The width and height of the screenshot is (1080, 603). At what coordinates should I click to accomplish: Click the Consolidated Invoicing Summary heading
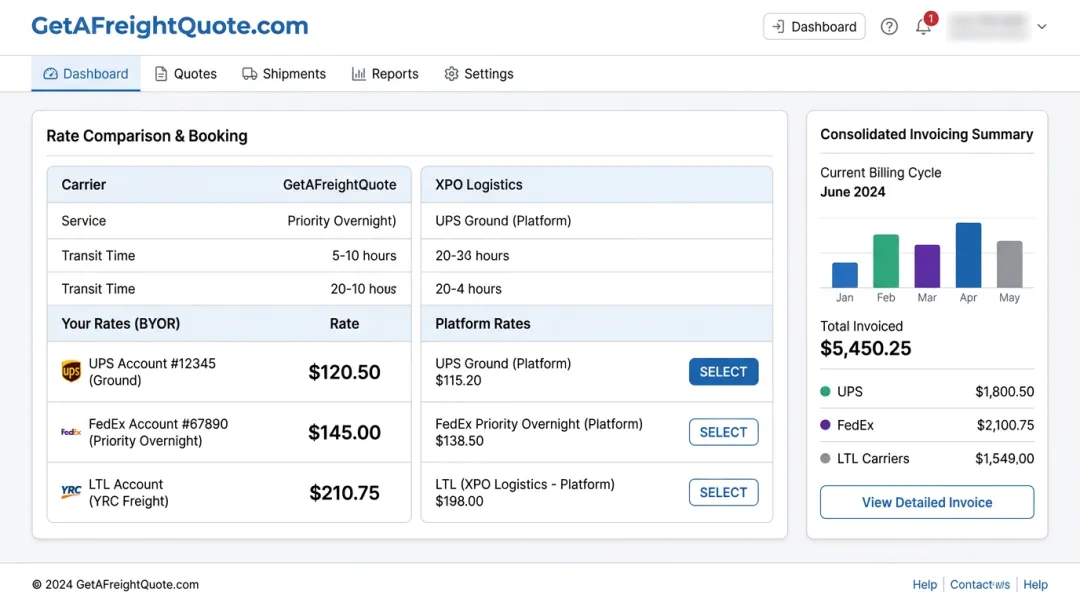(926, 134)
